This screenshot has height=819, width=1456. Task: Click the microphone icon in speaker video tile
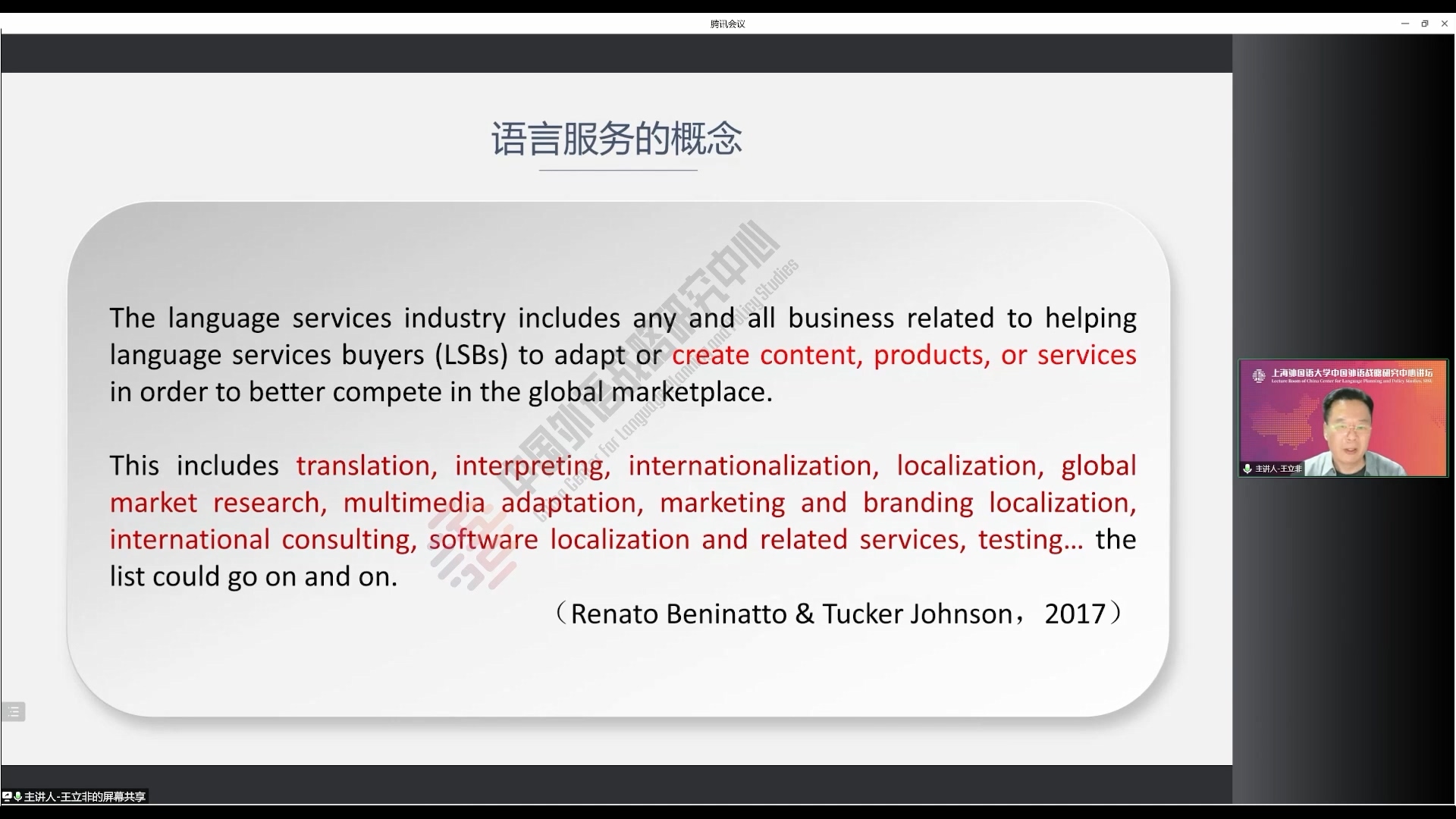tap(1247, 469)
